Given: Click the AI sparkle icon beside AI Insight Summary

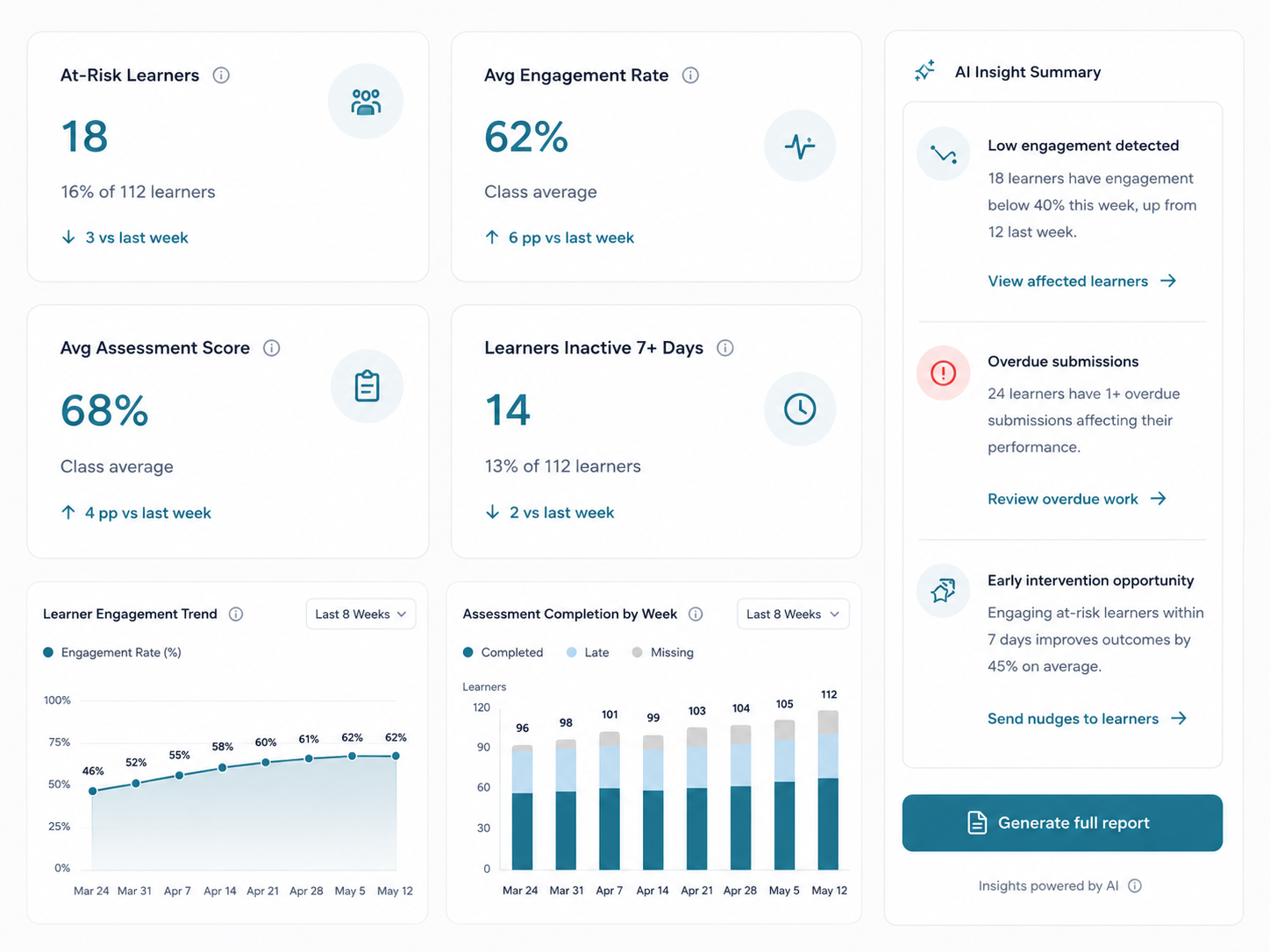Looking at the screenshot, I should tap(924, 71).
